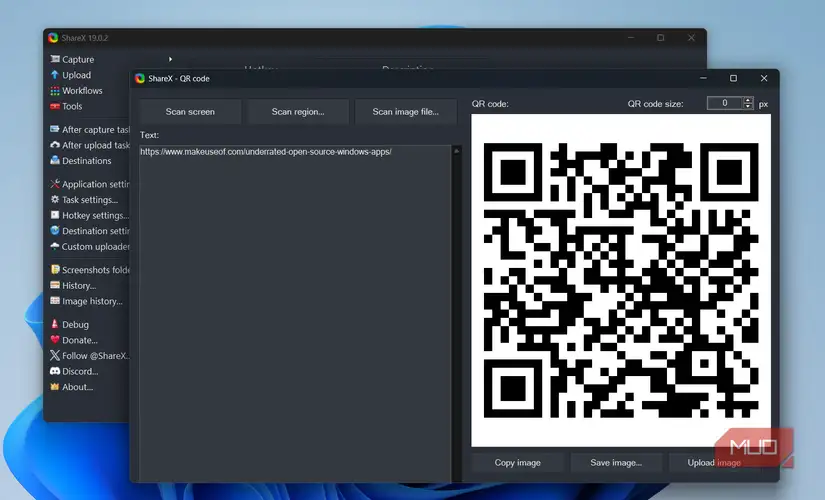The image size is (825, 500).
Task: Click the After upload tasks cloud icon
Action: pos(55,145)
